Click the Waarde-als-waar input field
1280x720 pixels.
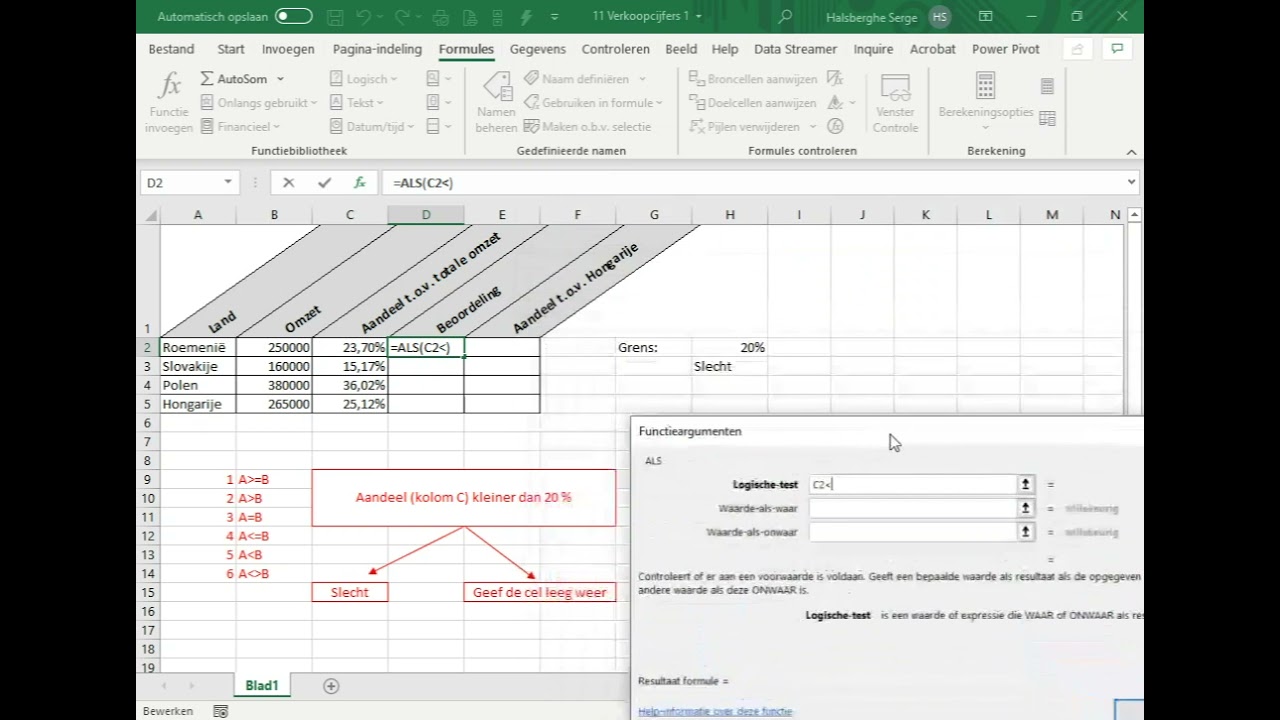click(913, 508)
